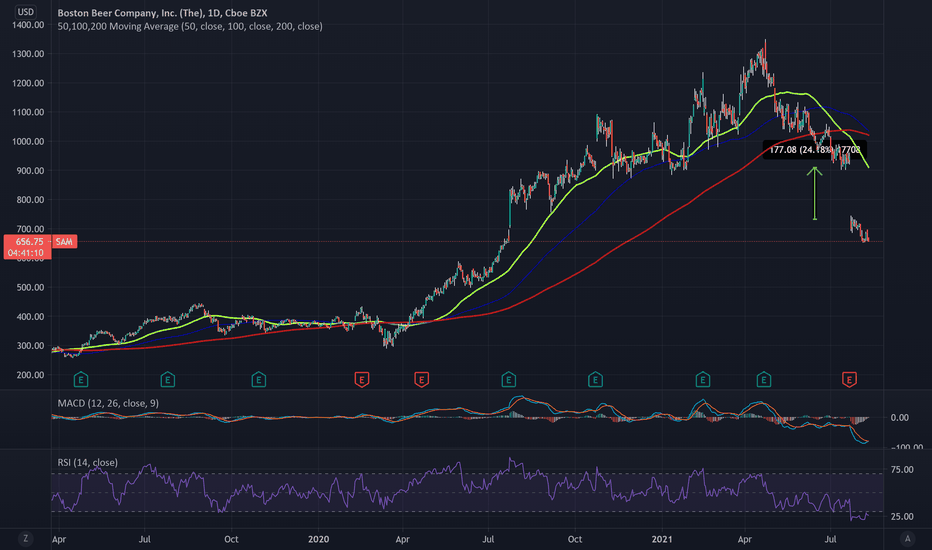Click the 04:41:10 countdown timer label
Viewport: 932px width, 550px height.
point(26,253)
